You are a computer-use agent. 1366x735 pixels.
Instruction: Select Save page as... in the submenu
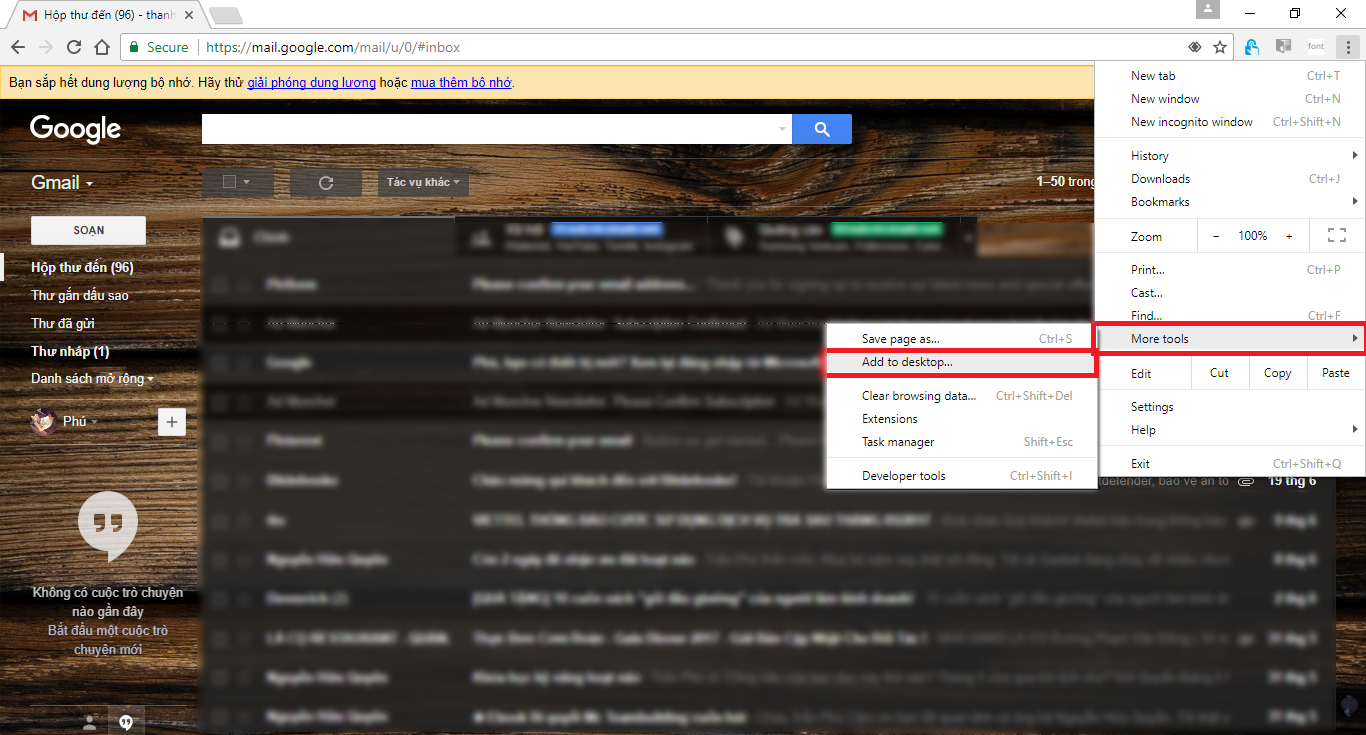coord(961,339)
